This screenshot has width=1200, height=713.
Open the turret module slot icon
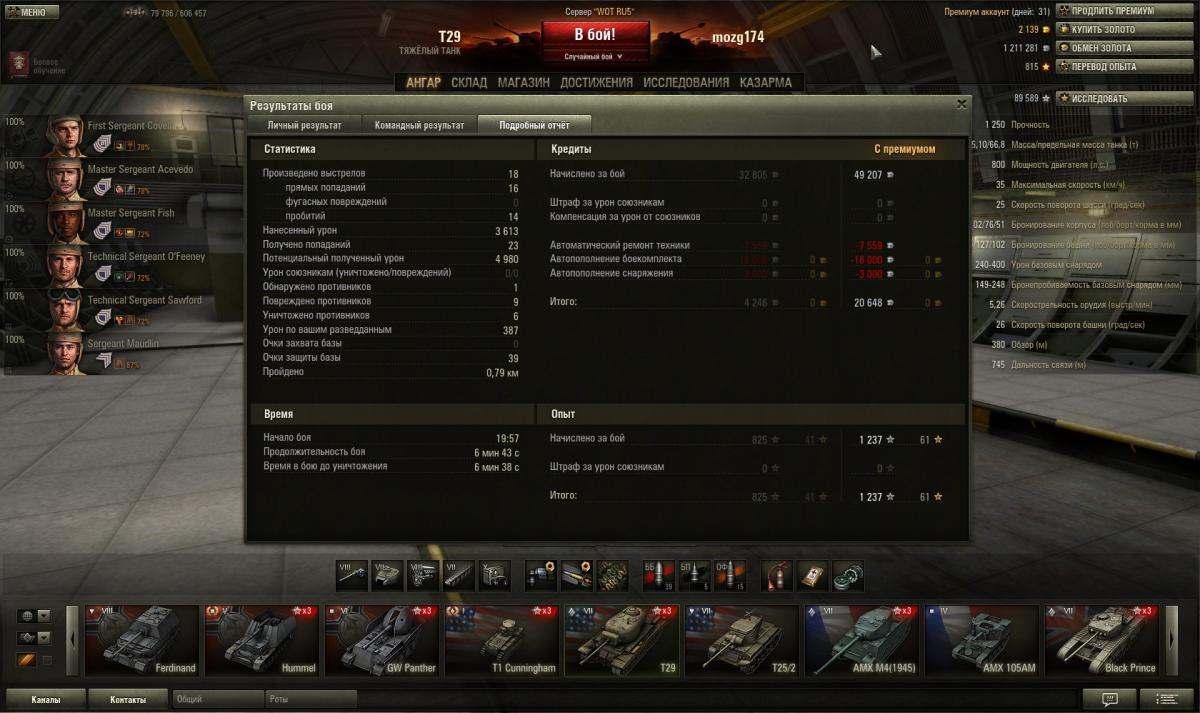pos(387,575)
